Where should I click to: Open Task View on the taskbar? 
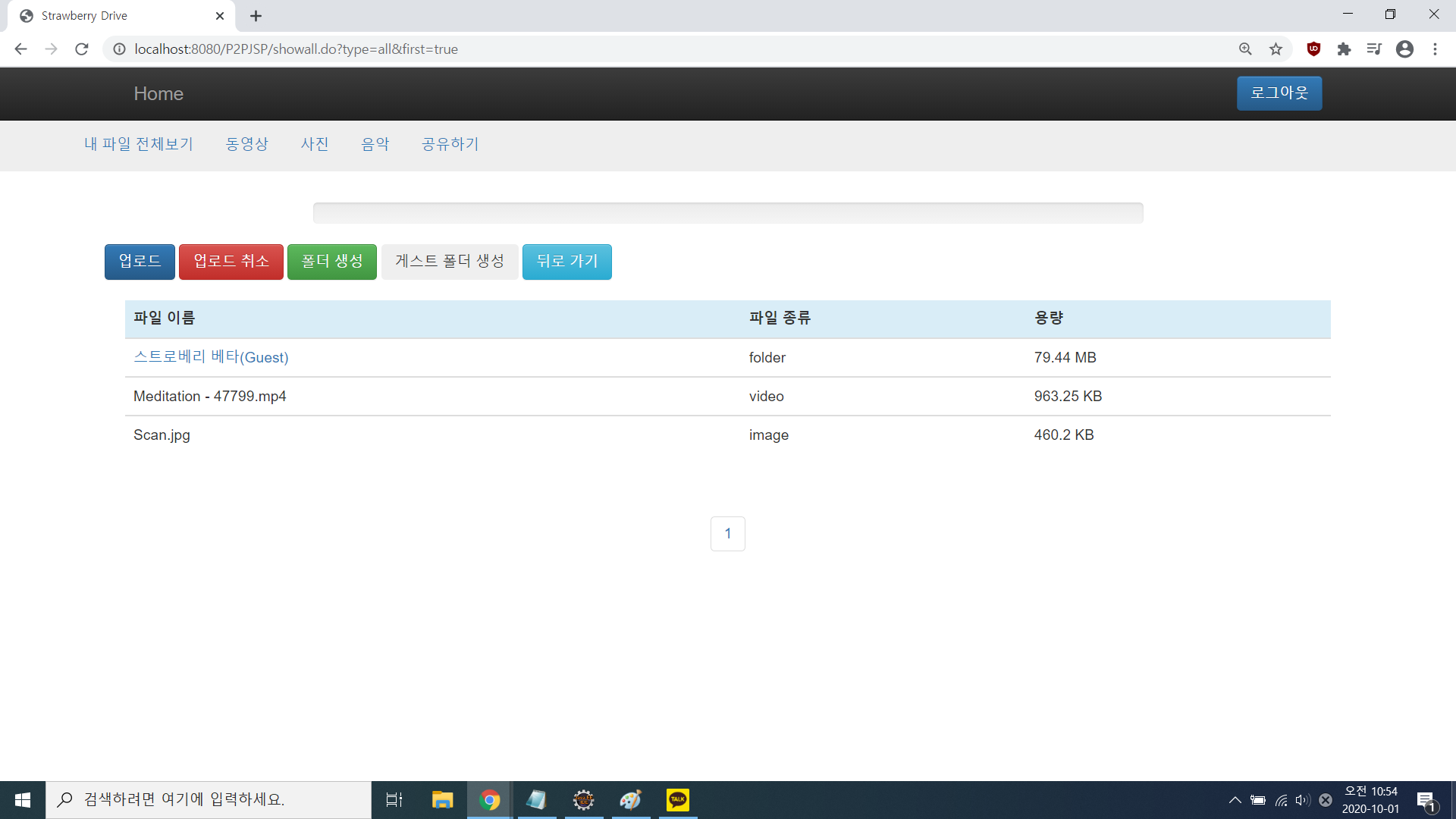[394, 799]
